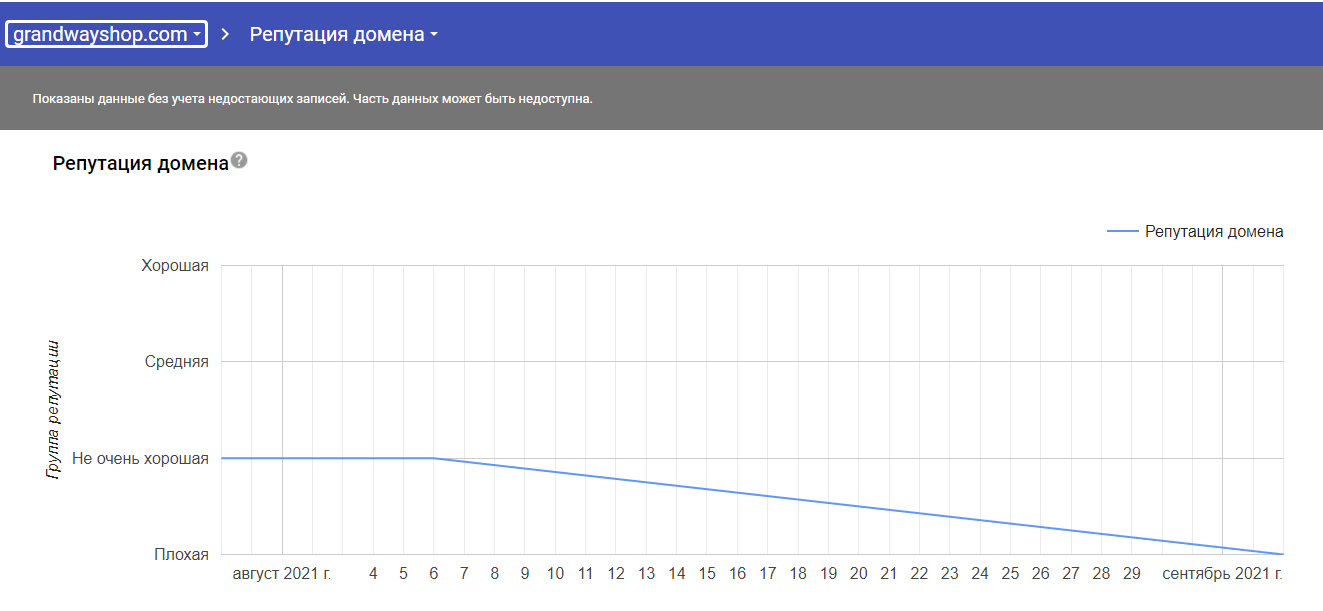
Task: Click the Хорошая y-axis label
Action: click(x=175, y=265)
